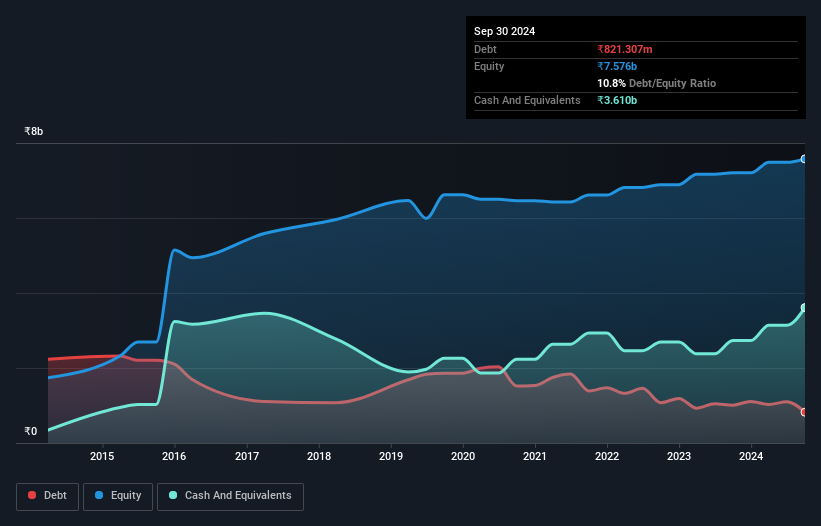Click the ₹8b y-axis label

34,131
